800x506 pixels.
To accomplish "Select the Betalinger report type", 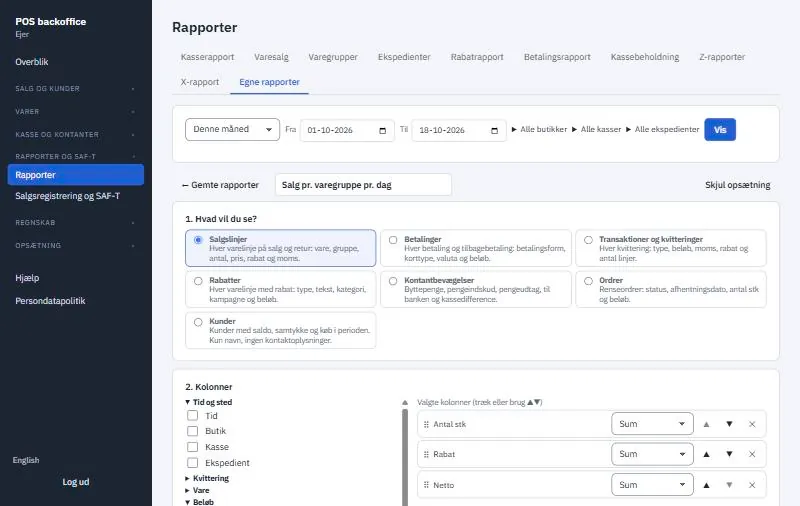I will pos(476,248).
